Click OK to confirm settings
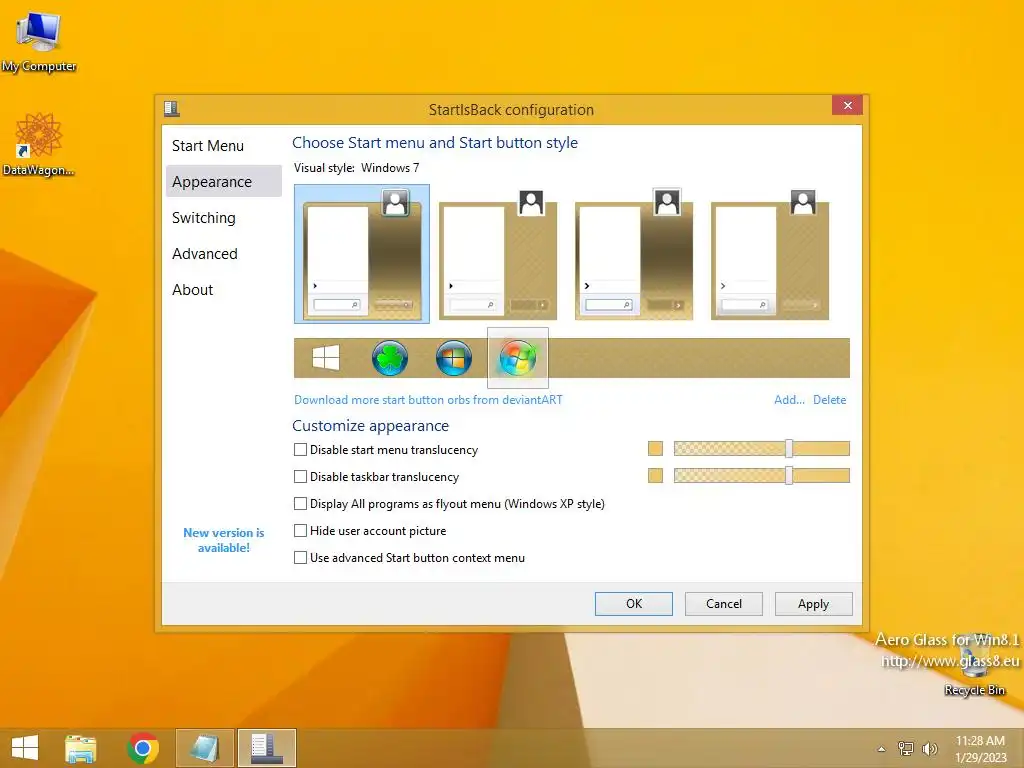The width and height of the screenshot is (1024, 768). click(633, 603)
